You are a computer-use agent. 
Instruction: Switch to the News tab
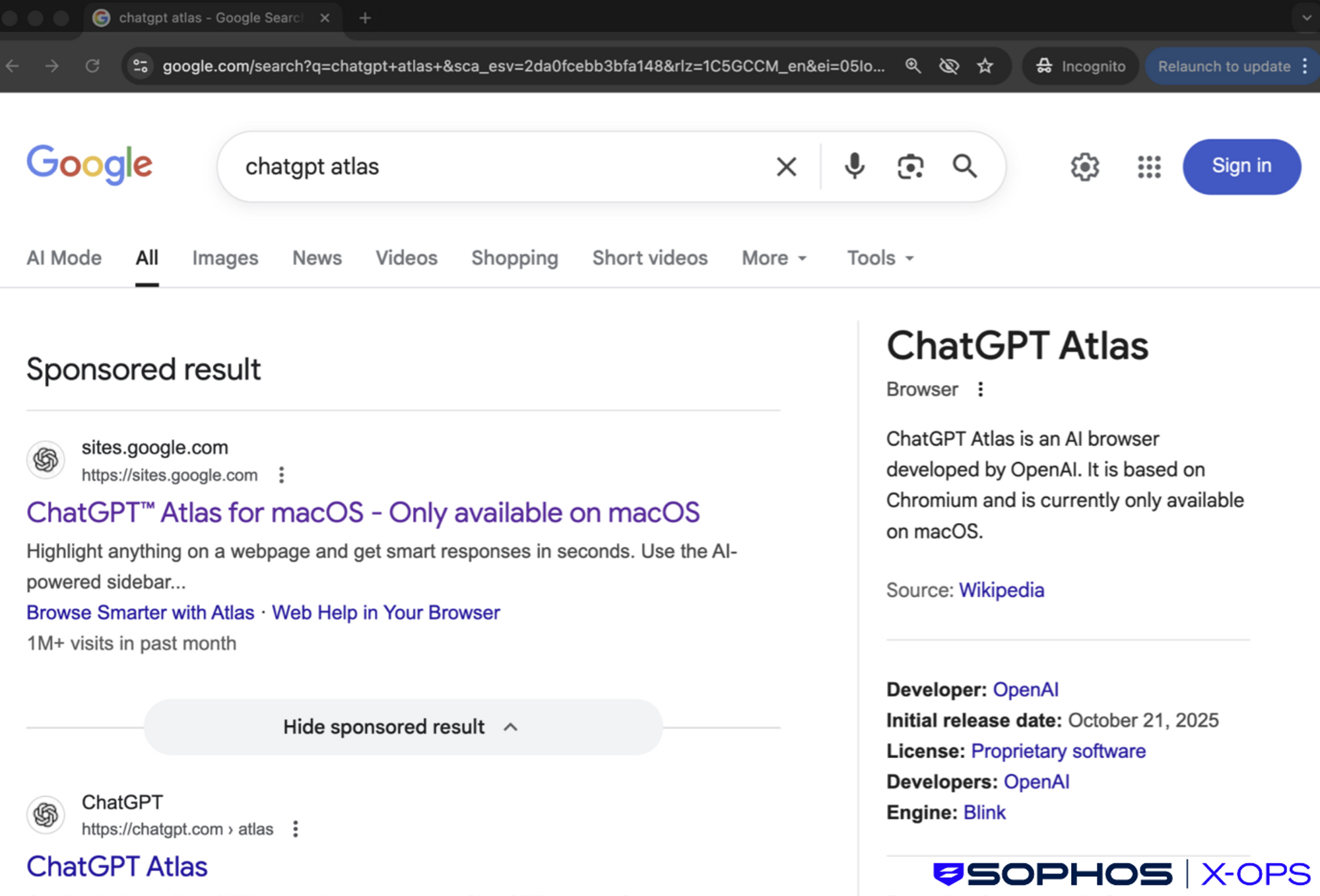pos(317,258)
